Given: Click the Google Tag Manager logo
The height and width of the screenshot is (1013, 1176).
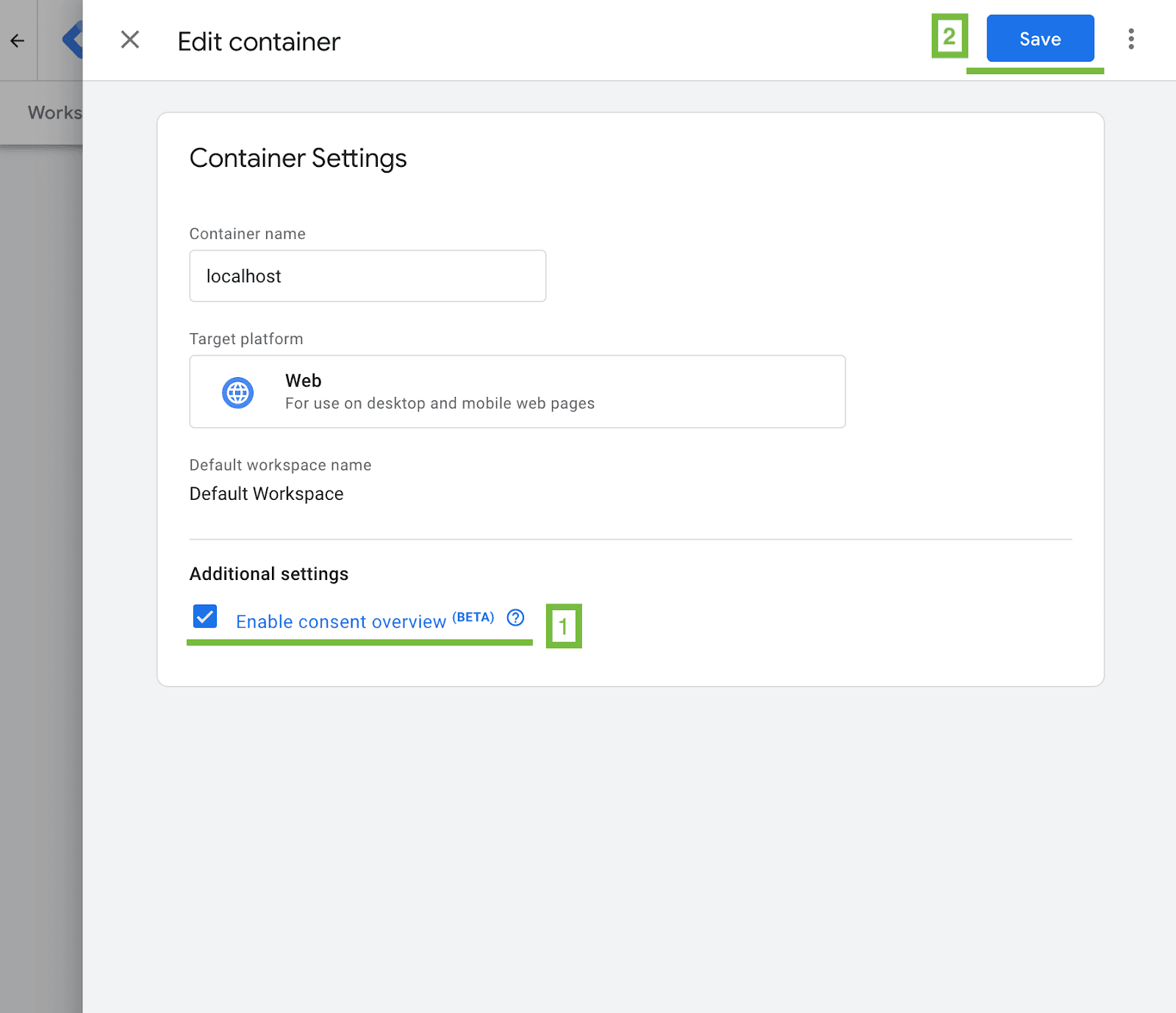Looking at the screenshot, I should pos(71,40).
